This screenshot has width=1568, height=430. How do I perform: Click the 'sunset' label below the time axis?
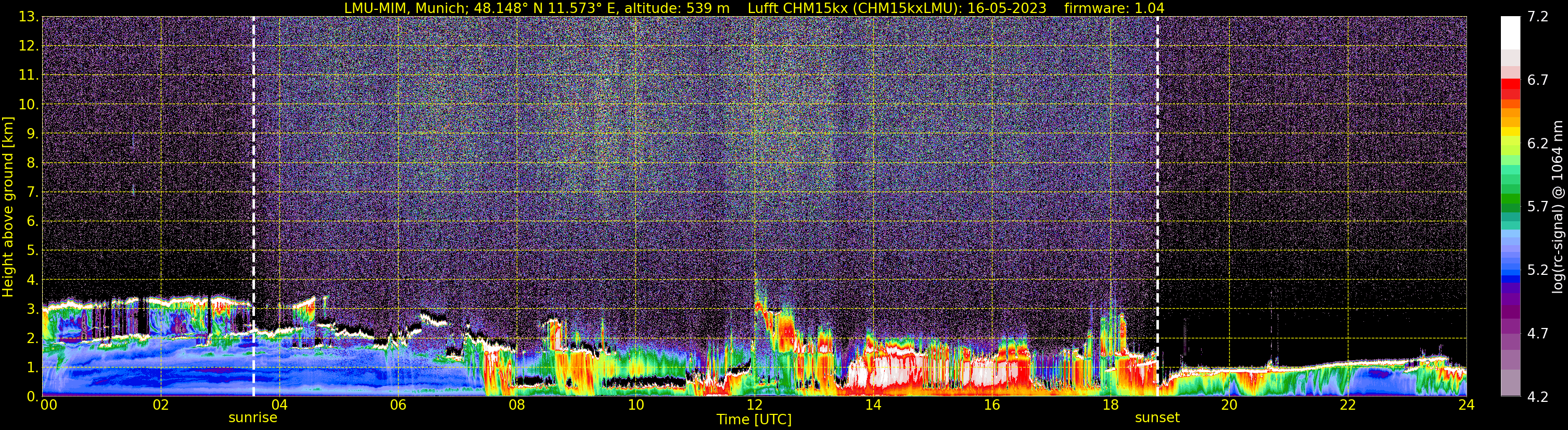[1157, 418]
